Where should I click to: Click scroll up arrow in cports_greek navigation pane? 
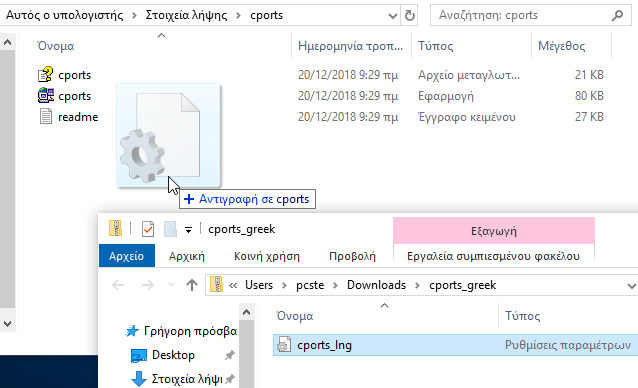pos(246,312)
